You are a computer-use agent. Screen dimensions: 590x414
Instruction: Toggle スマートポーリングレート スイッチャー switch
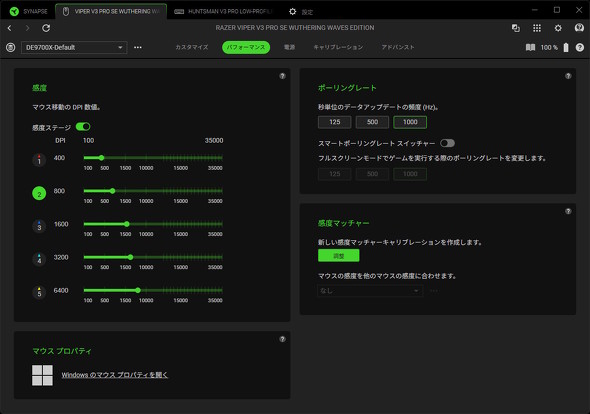[x=447, y=143]
